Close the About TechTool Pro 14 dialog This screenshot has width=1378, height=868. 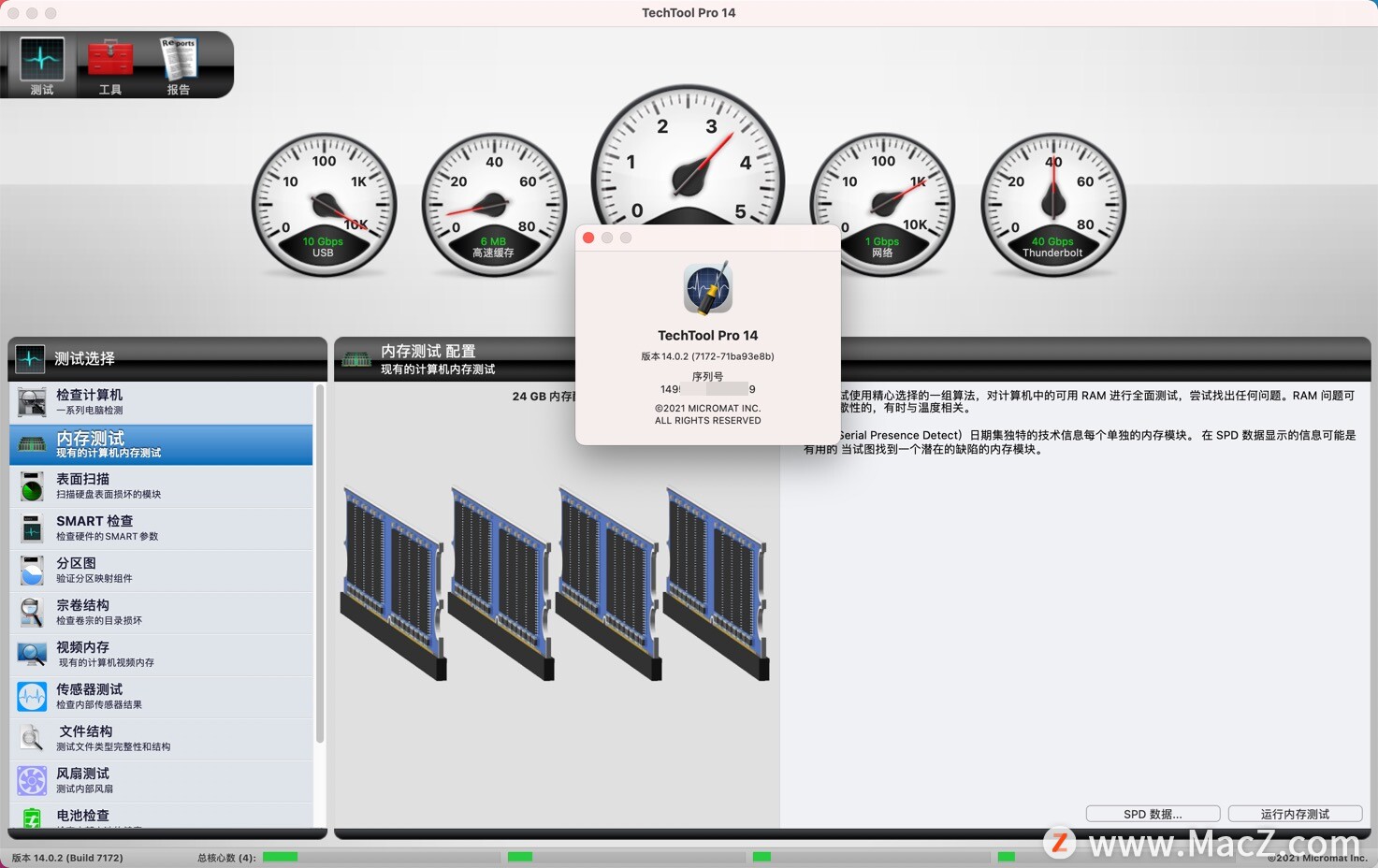point(588,238)
